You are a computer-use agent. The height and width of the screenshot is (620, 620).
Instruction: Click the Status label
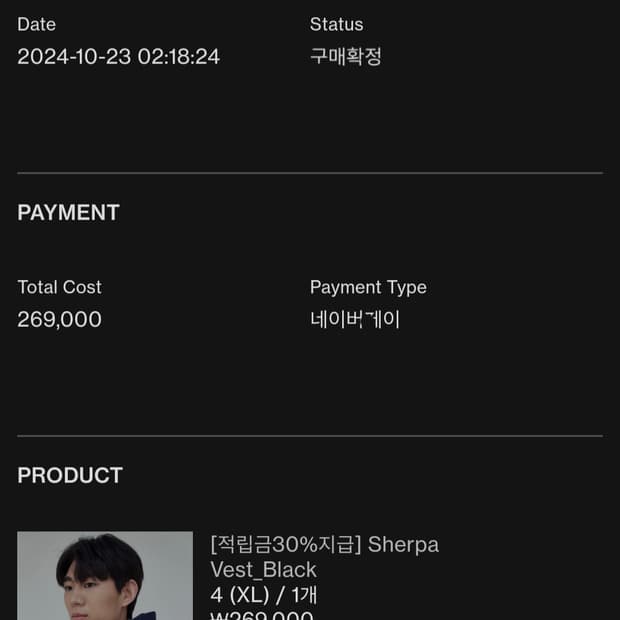pyautogui.click(x=336, y=24)
